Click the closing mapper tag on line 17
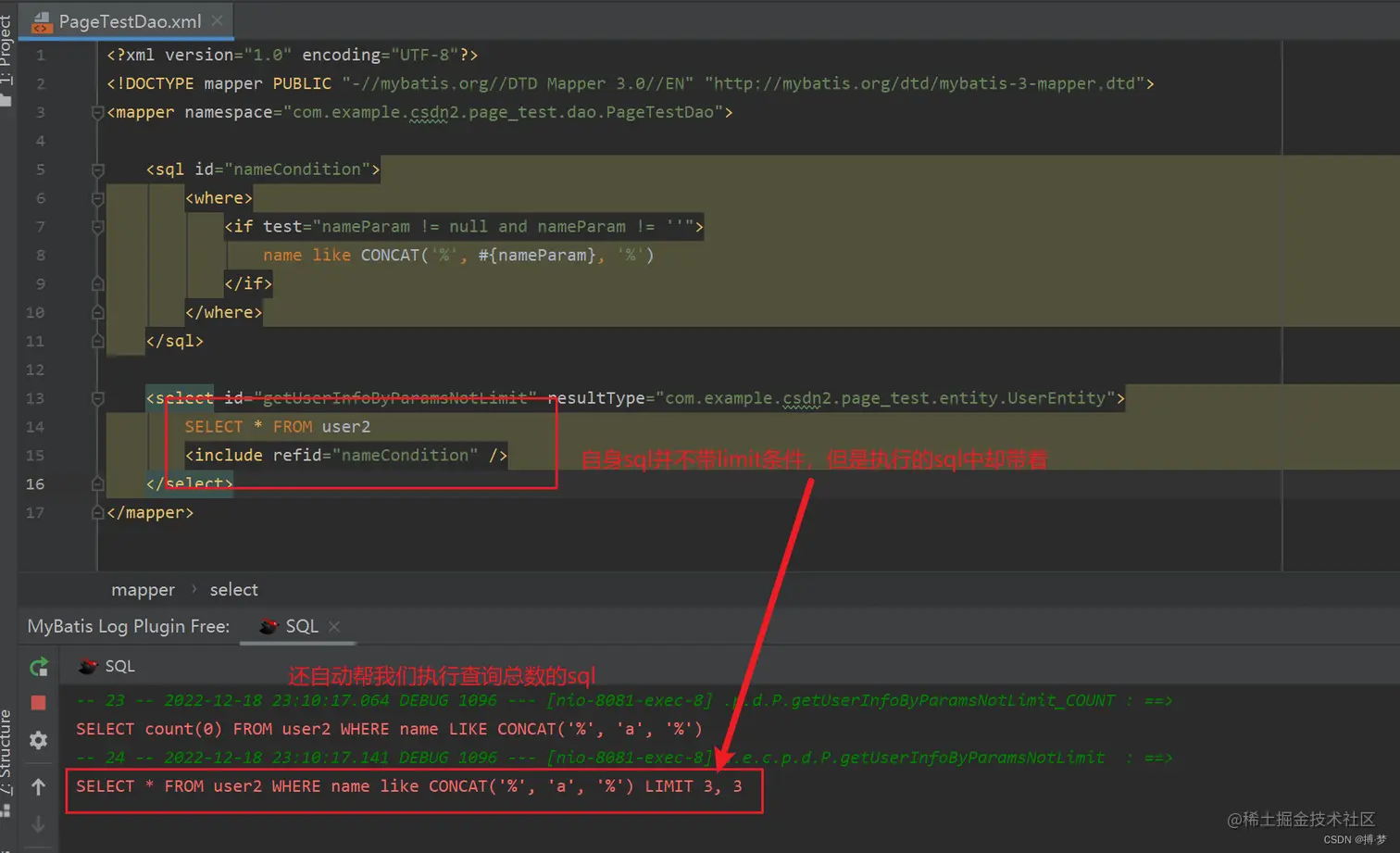The width and height of the screenshot is (1400, 853). coord(150,513)
